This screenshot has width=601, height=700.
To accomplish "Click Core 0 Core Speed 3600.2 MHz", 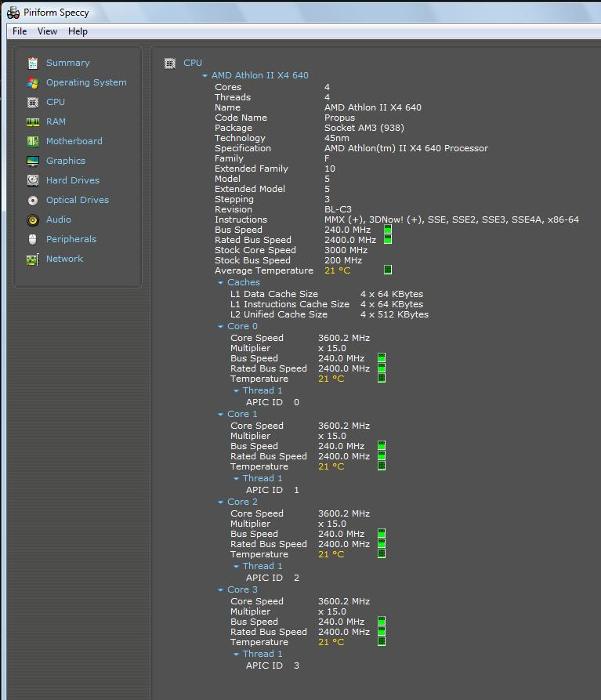I will point(344,338).
